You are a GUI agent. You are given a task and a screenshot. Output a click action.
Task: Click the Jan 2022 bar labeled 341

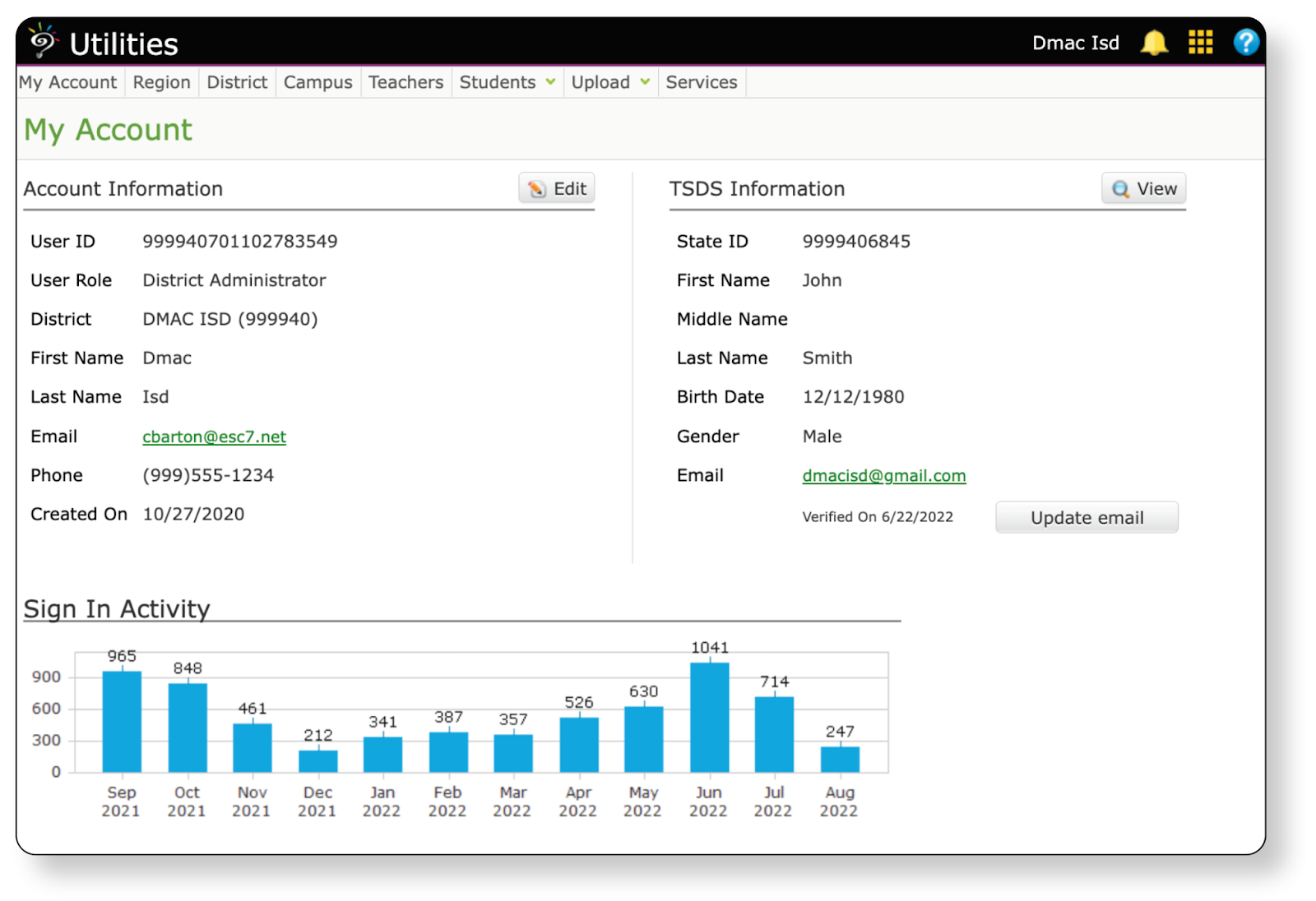383,755
